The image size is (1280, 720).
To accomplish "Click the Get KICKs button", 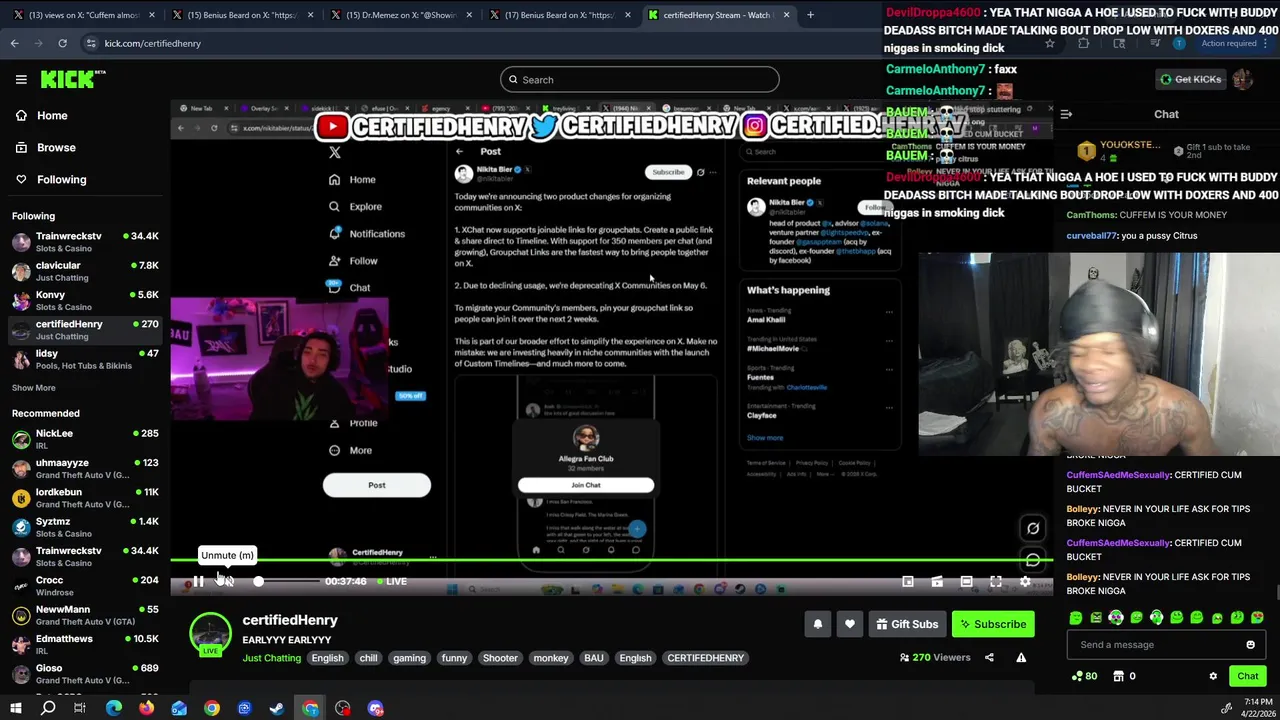I will point(1190,79).
